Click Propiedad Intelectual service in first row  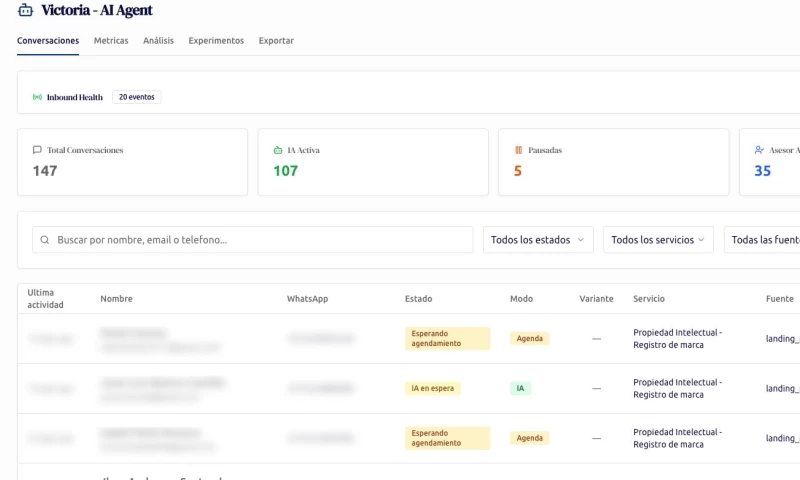678,338
